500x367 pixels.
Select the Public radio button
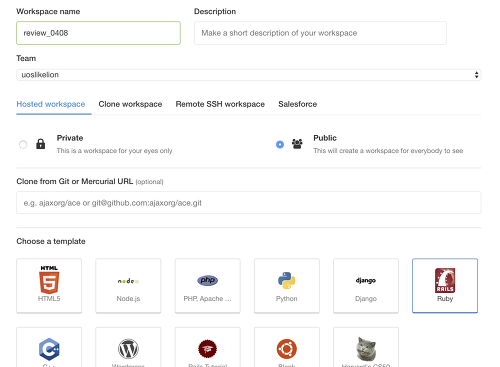[280, 144]
